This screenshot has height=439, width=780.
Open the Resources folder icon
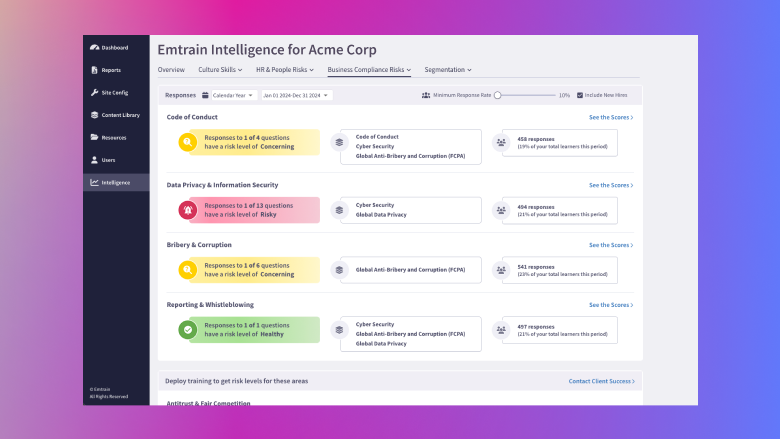coord(95,137)
